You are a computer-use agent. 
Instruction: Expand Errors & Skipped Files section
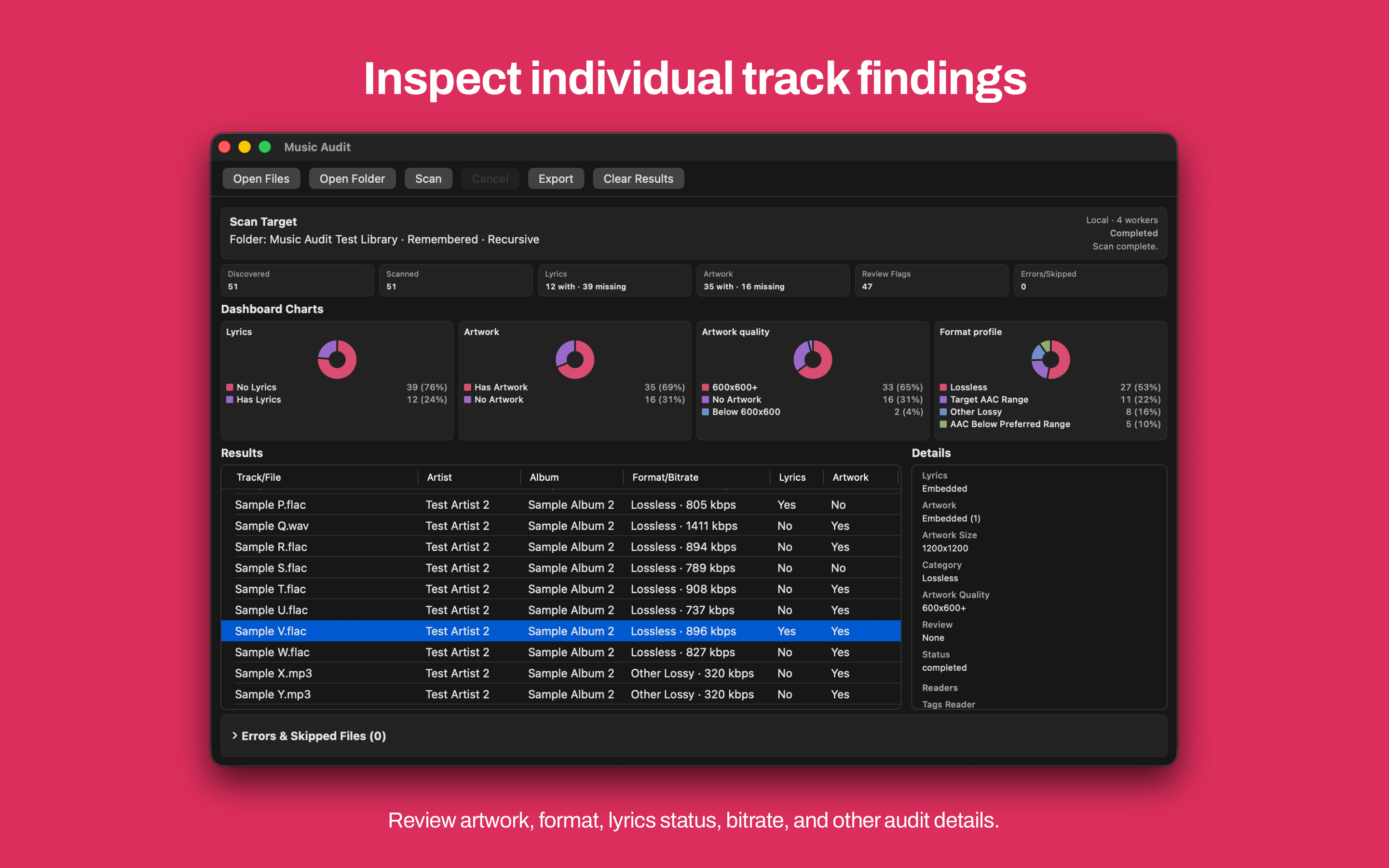click(x=235, y=735)
